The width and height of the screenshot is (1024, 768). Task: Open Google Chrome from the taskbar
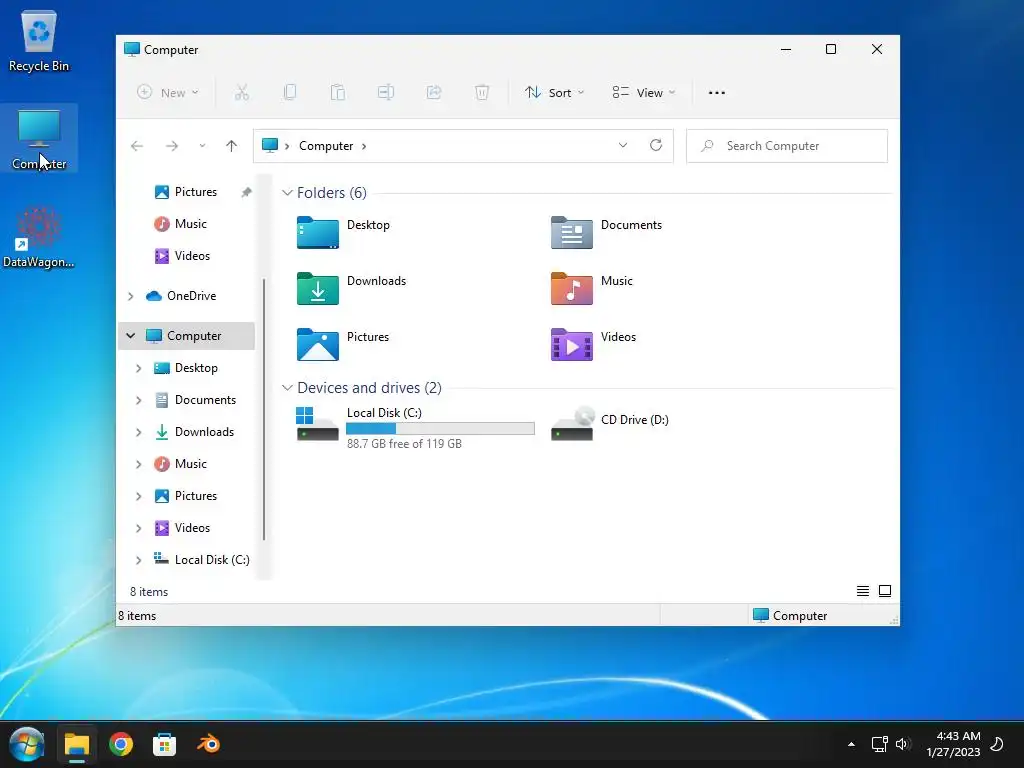121,744
